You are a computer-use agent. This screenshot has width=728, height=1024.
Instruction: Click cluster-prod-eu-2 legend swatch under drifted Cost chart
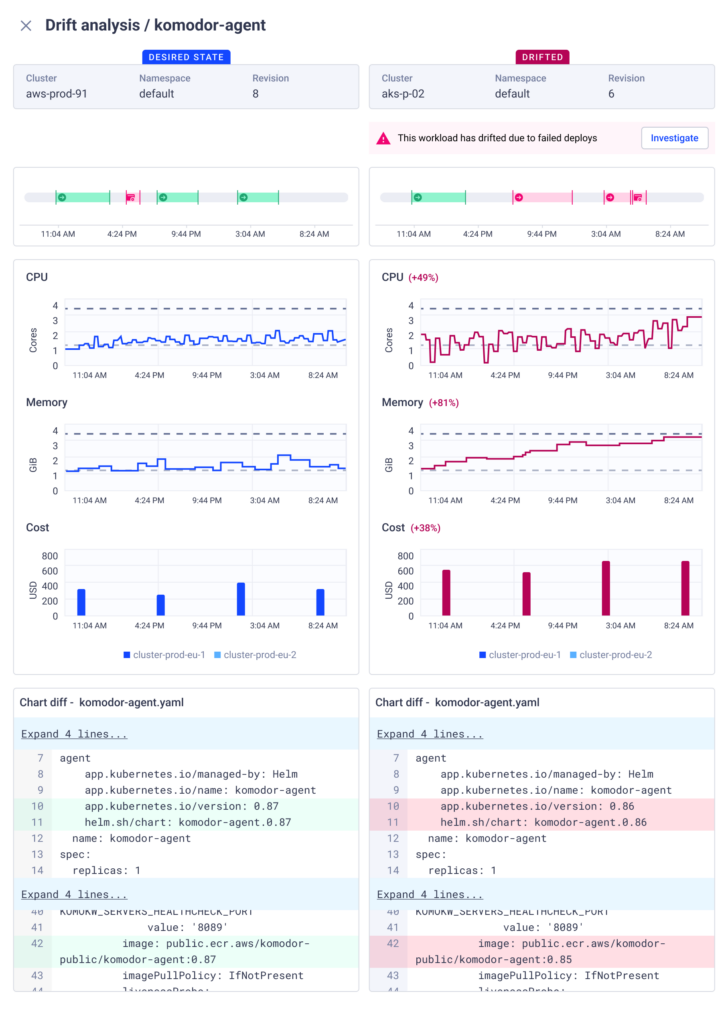coord(573,655)
